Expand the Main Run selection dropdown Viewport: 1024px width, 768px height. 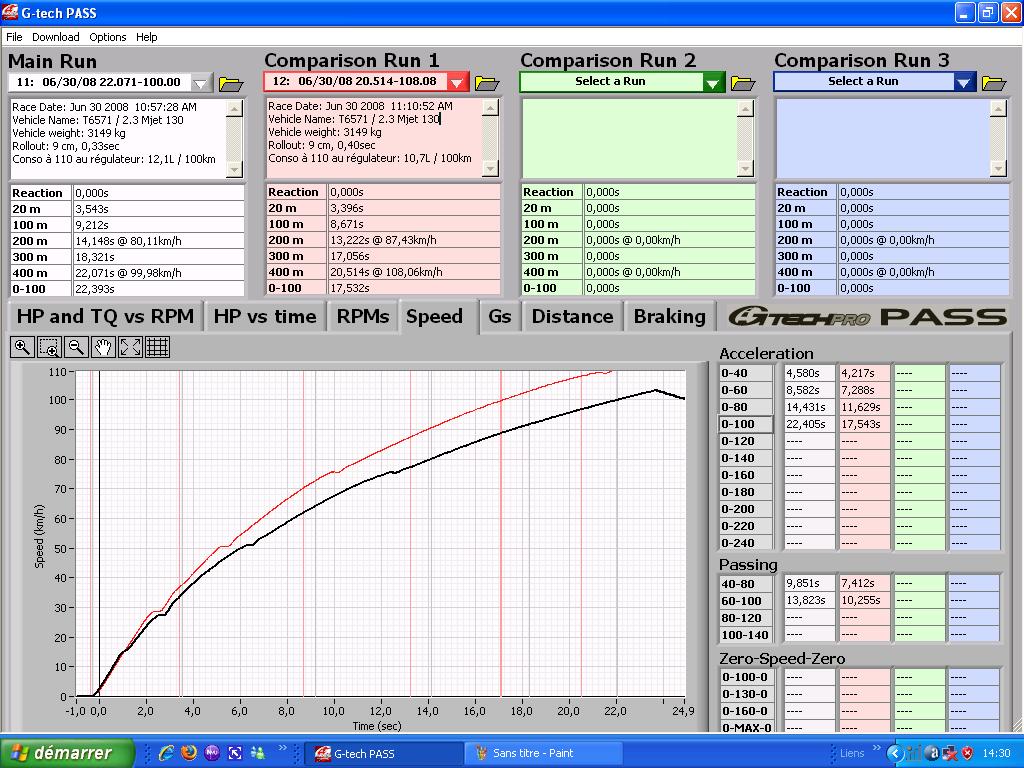tap(202, 83)
